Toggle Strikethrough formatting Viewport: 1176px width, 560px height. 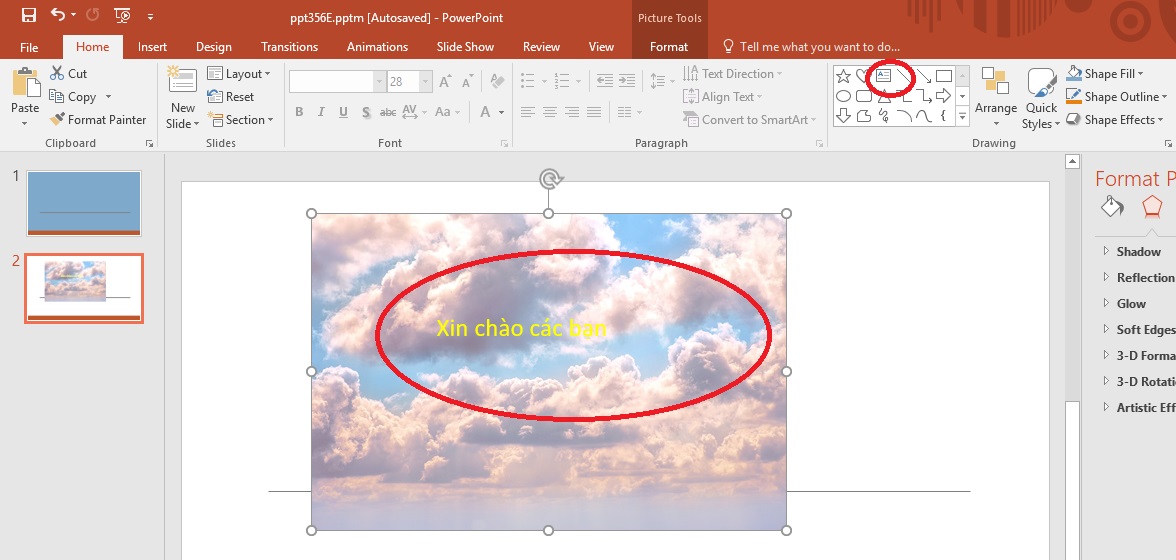(388, 112)
